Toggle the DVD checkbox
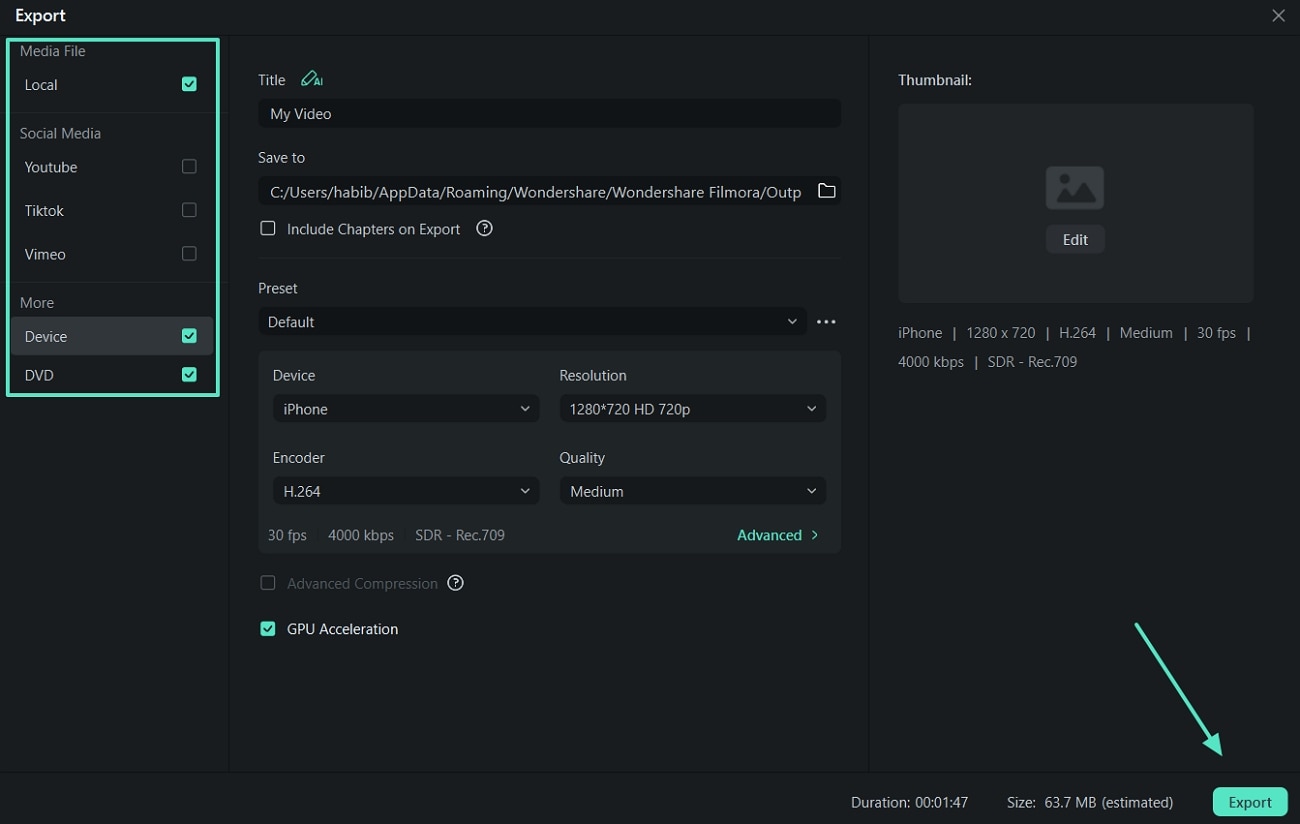Screen dimensions: 1300x824 tap(189, 375)
